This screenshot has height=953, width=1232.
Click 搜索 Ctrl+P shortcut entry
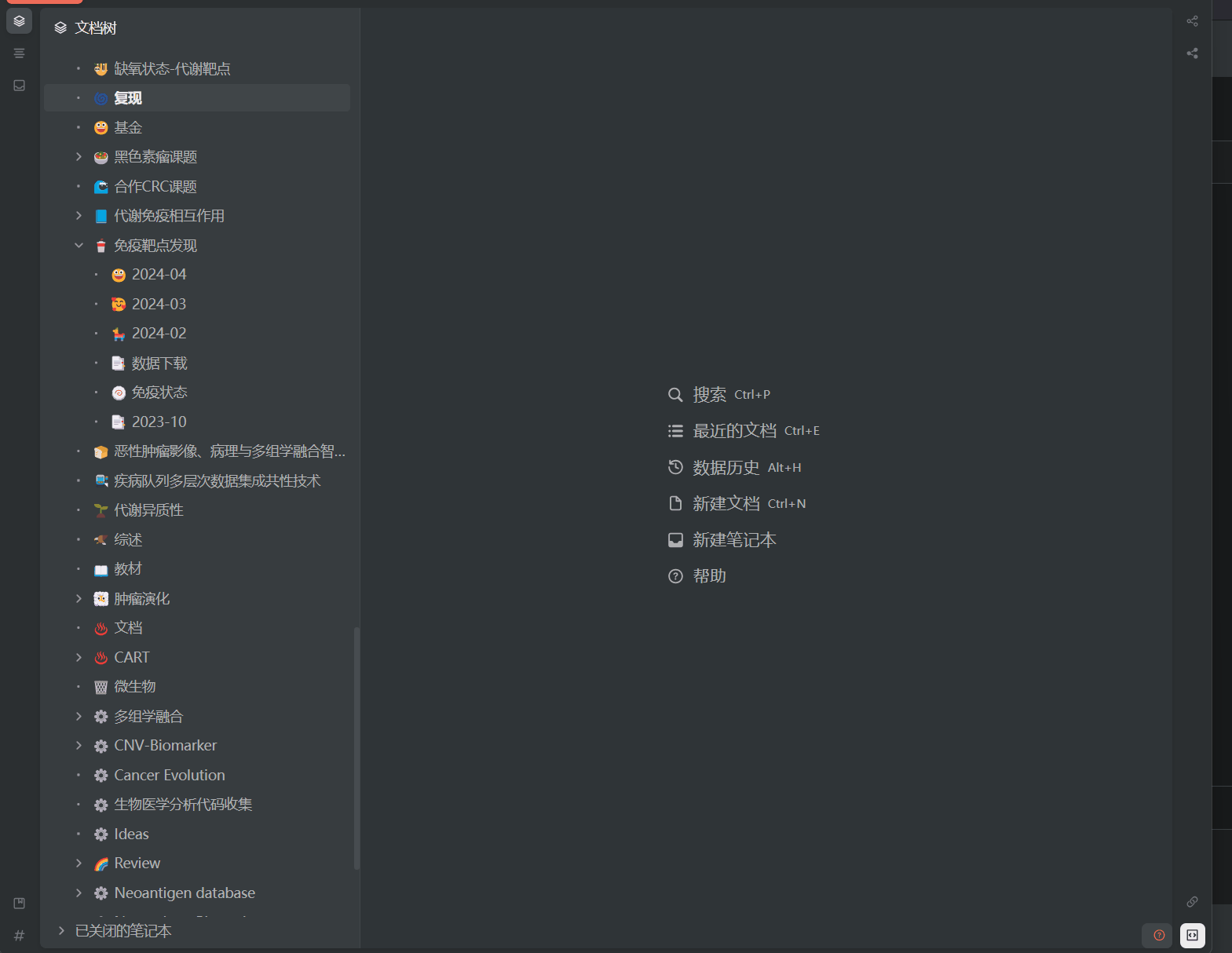tap(718, 395)
